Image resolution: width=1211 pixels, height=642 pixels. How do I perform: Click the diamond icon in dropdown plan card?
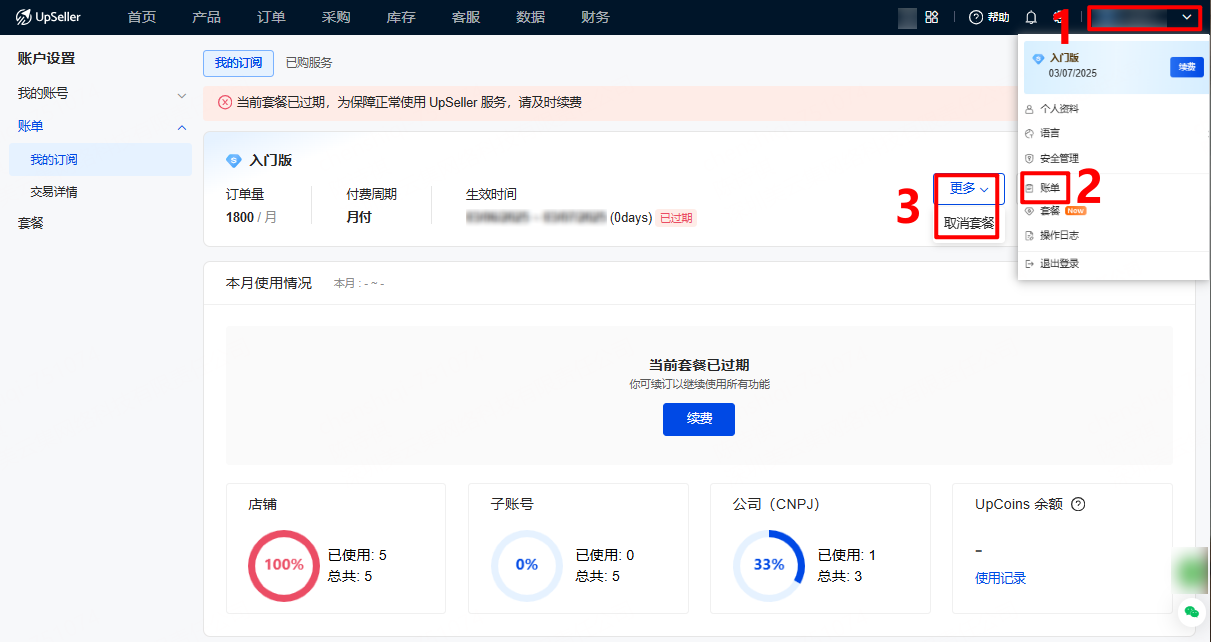[x=1038, y=59]
